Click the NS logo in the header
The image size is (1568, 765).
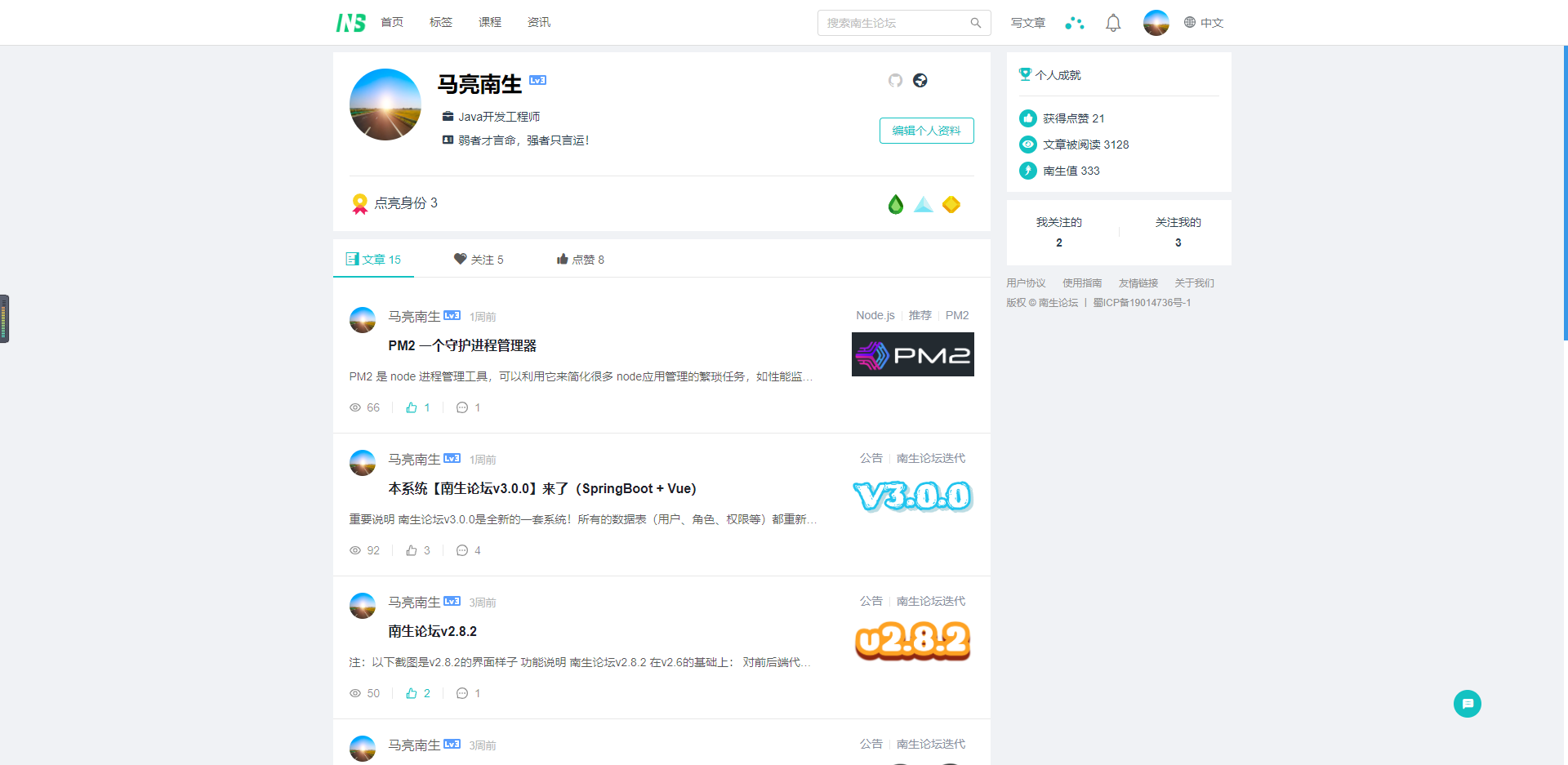click(x=350, y=22)
